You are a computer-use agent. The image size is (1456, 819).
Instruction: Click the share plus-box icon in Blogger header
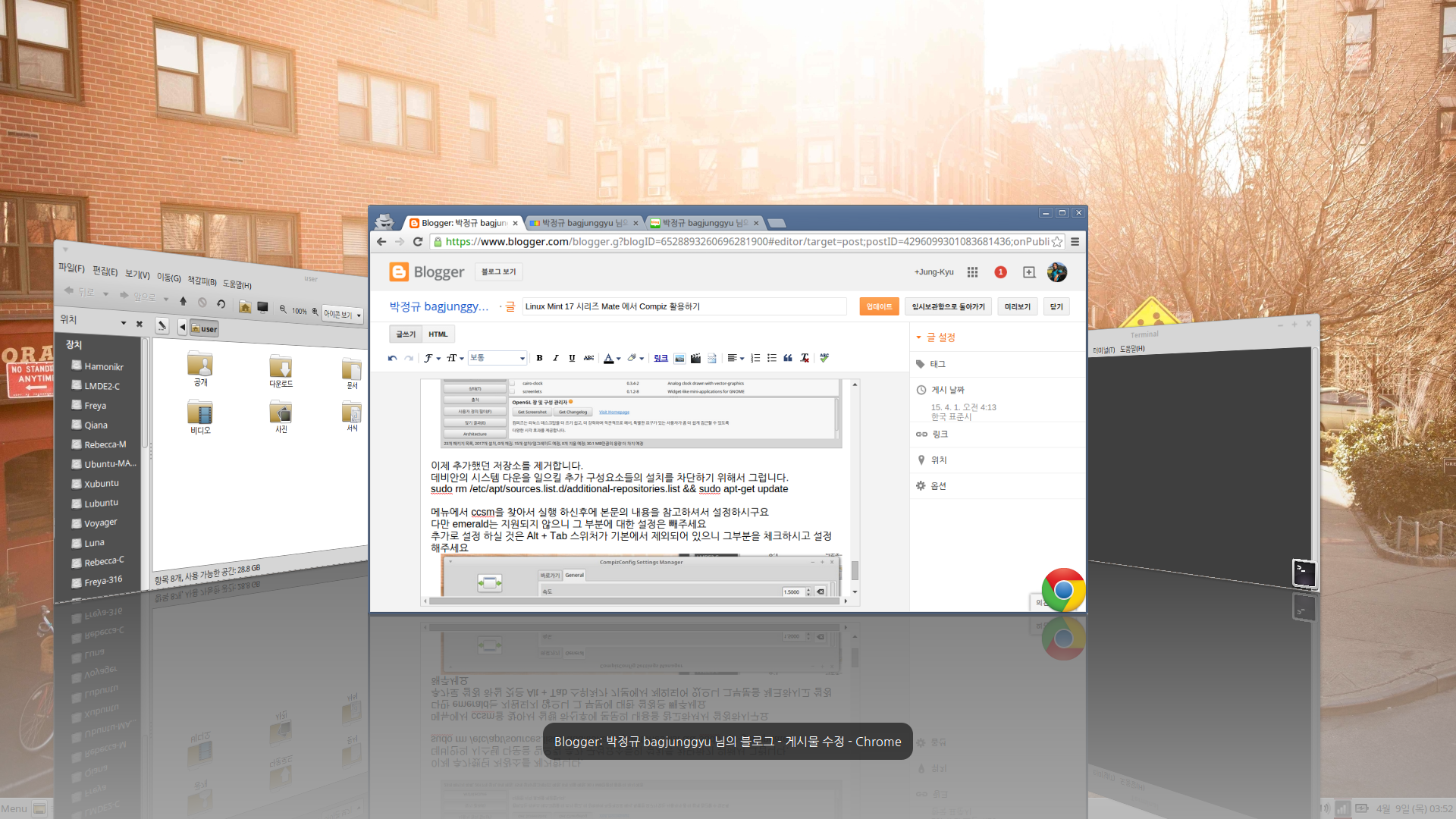(1029, 272)
